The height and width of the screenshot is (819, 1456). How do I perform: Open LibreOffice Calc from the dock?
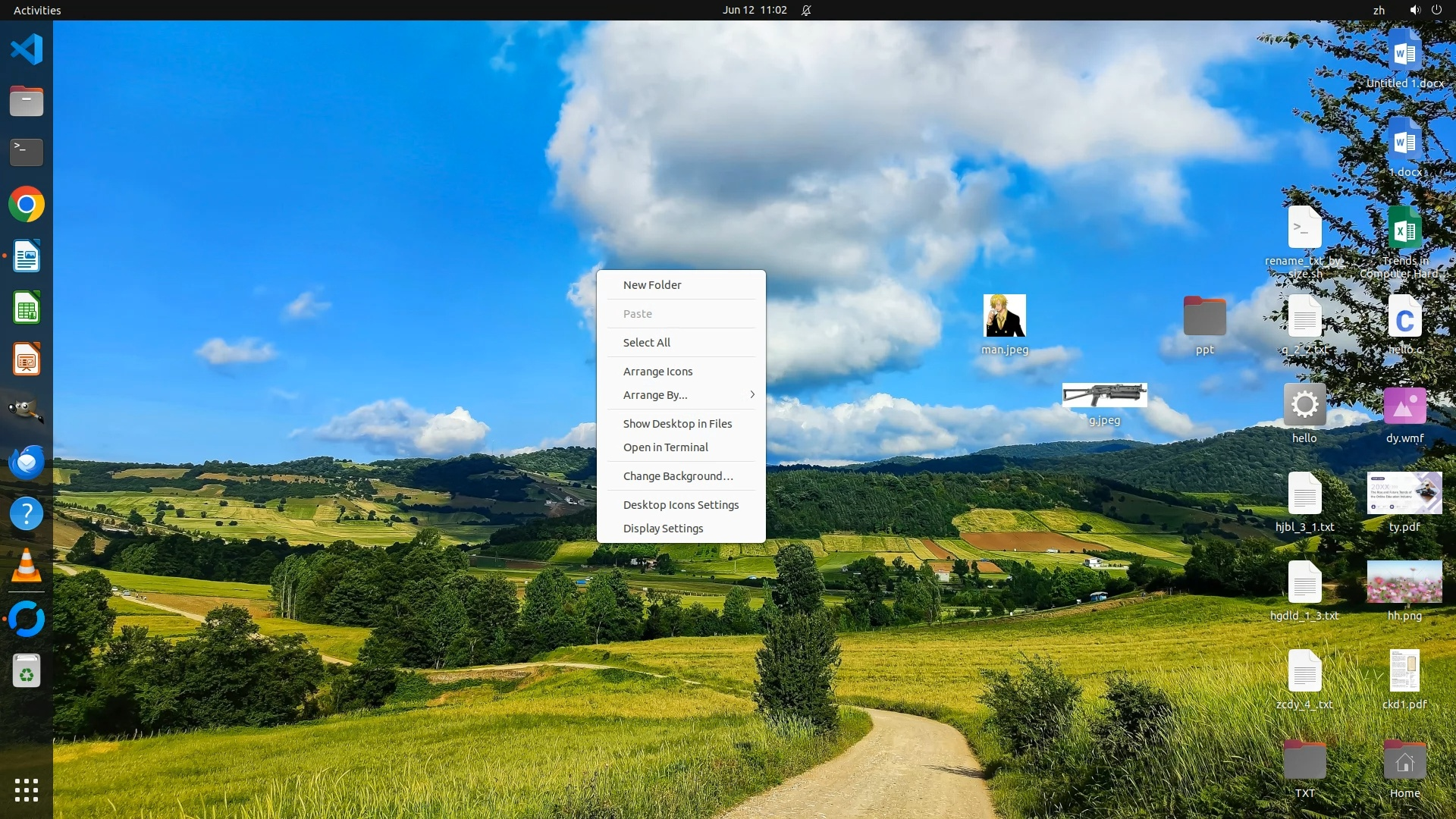pyautogui.click(x=27, y=308)
